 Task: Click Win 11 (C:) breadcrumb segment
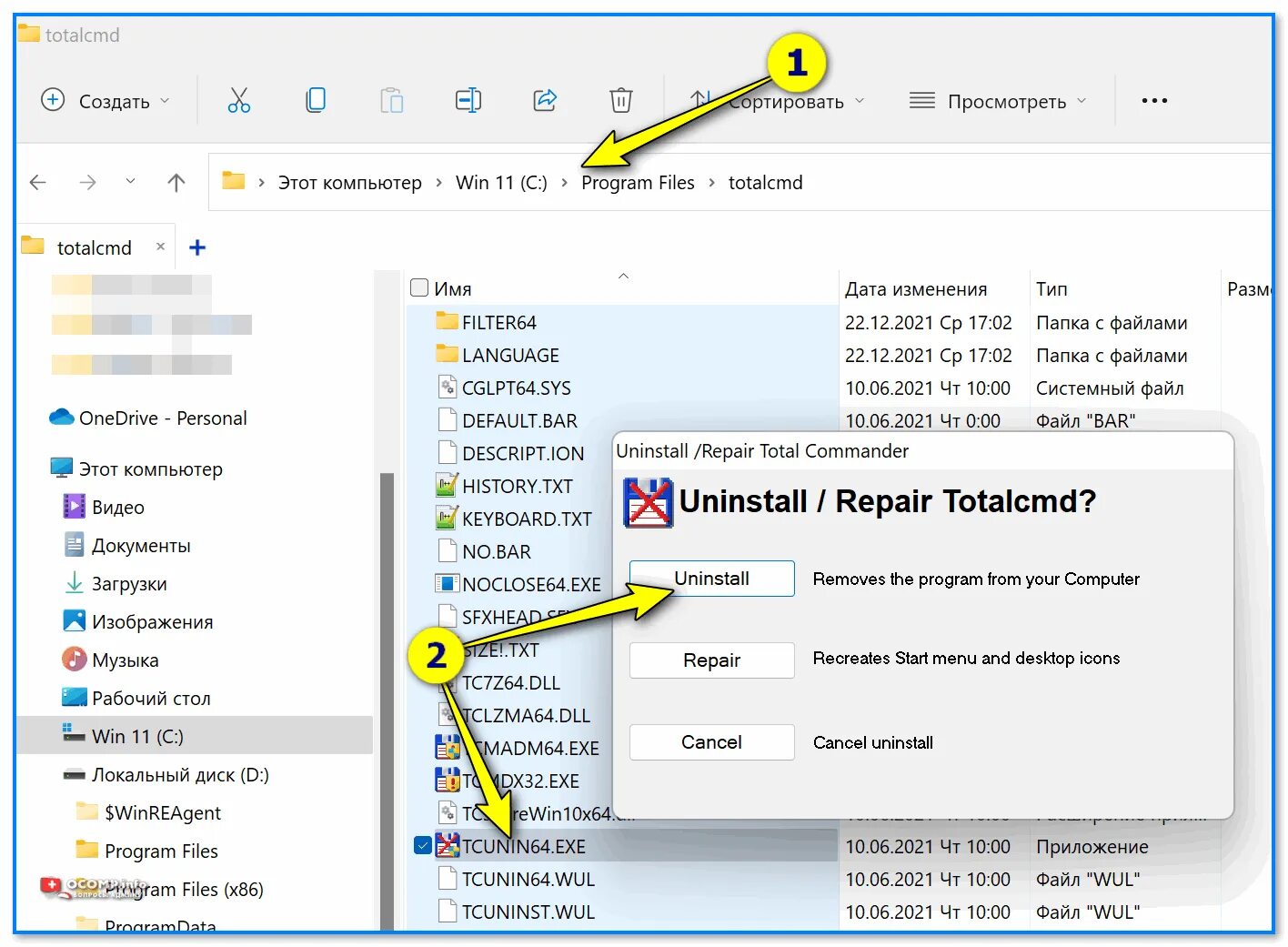[501, 183]
